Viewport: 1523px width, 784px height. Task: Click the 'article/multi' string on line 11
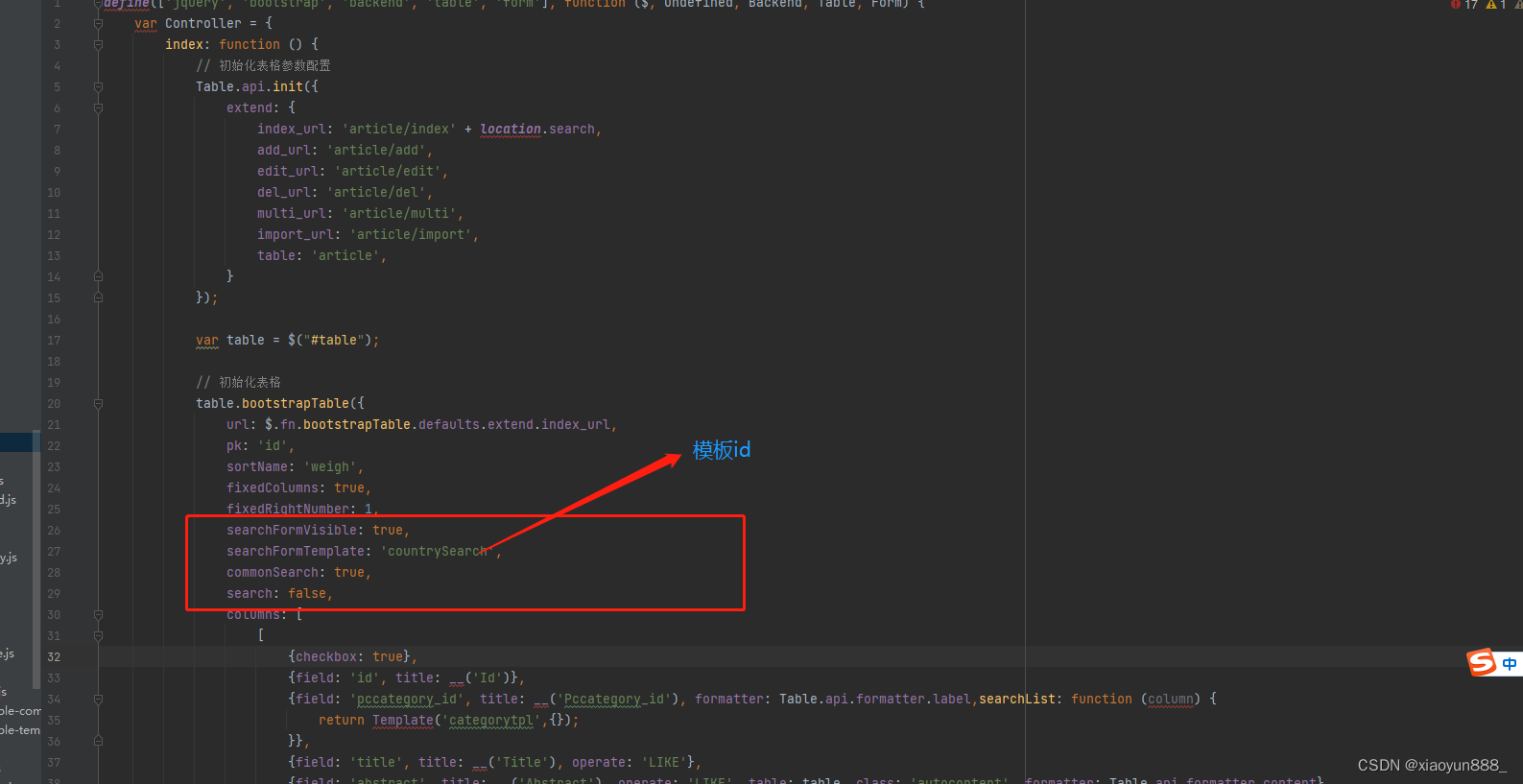pyautogui.click(x=399, y=213)
